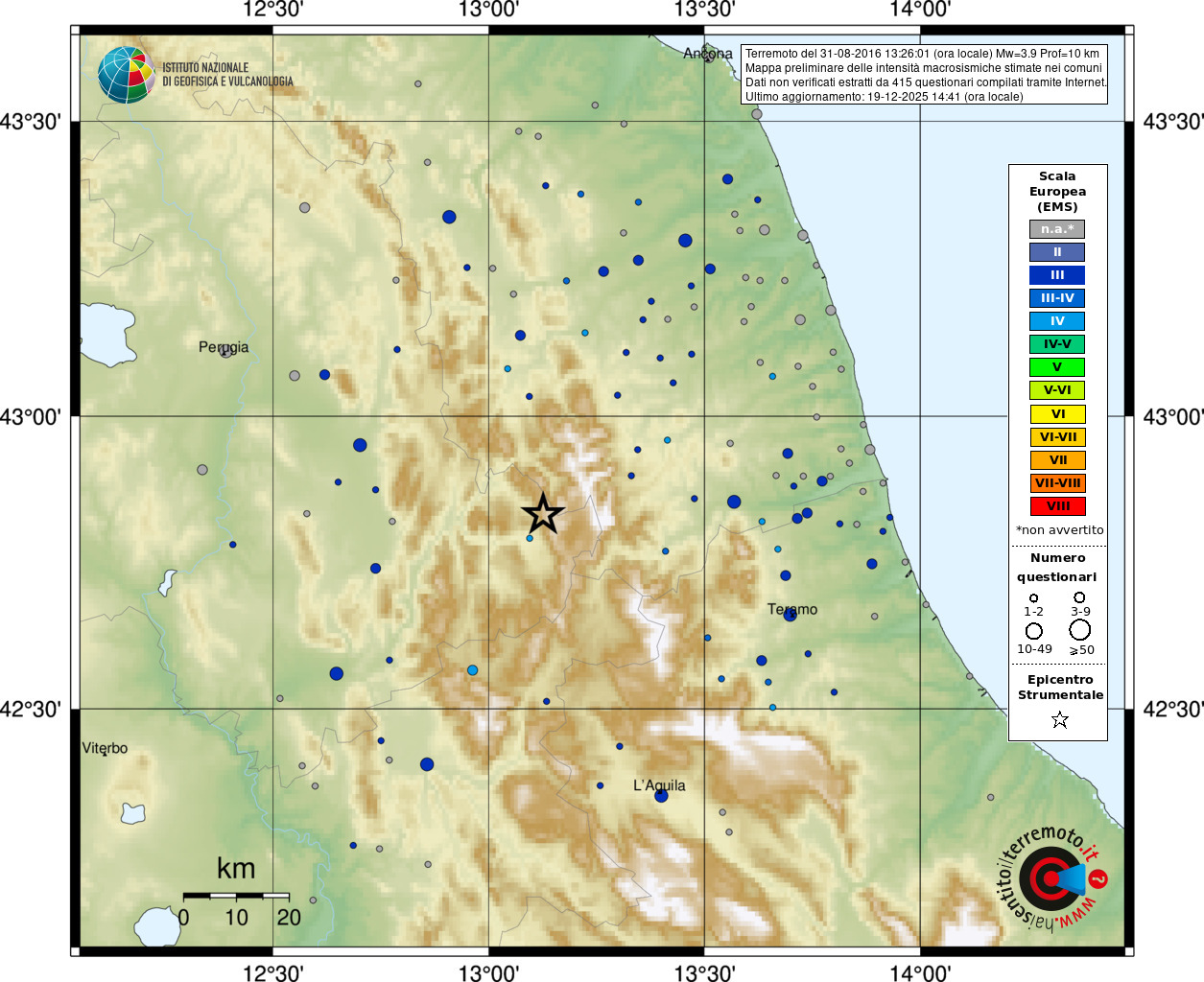This screenshot has width=1204, height=982.
Task: Click the 'Scala Europea (EMS)' legend heading
Action: [1057, 191]
